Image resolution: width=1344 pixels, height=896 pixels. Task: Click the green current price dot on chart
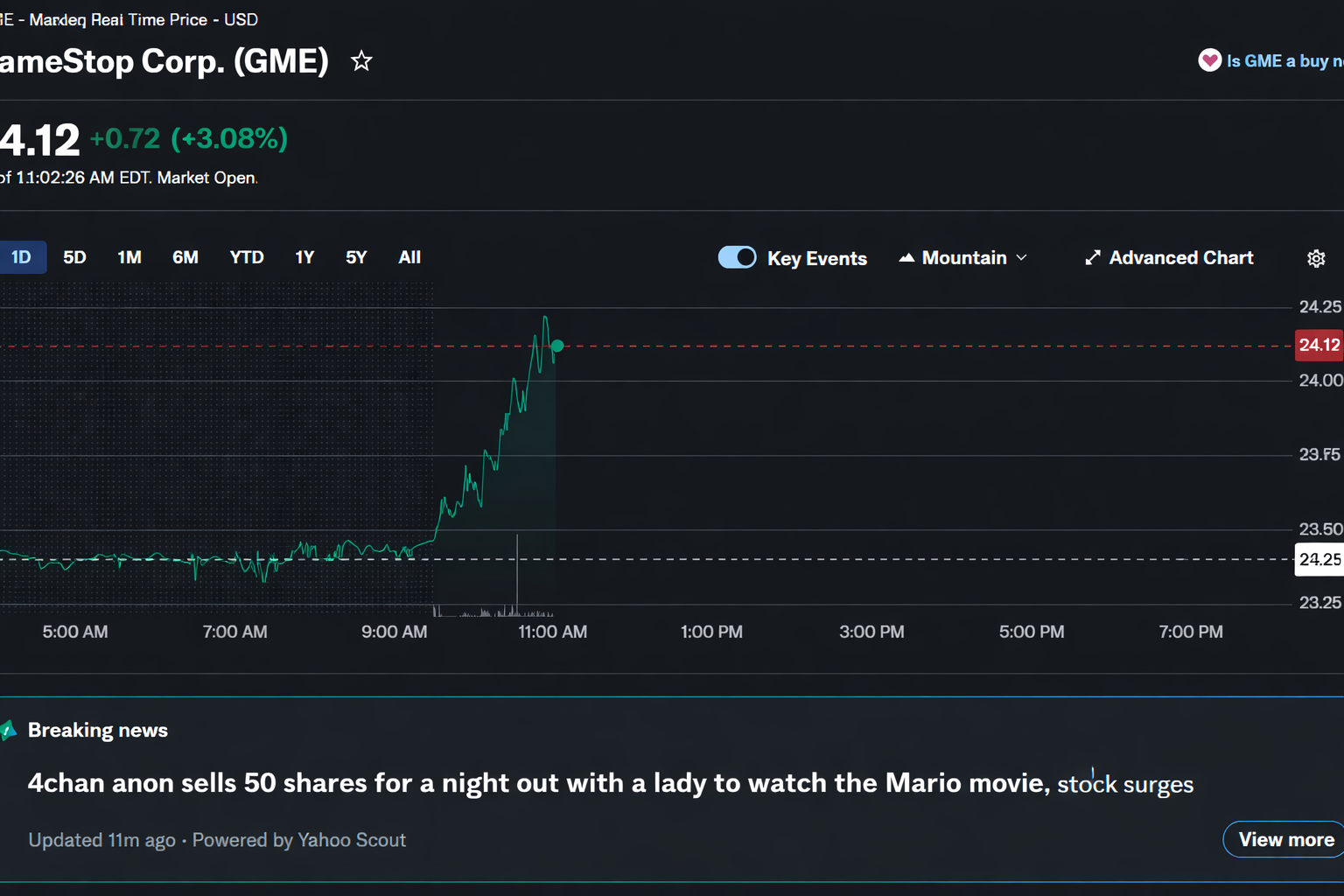click(557, 346)
